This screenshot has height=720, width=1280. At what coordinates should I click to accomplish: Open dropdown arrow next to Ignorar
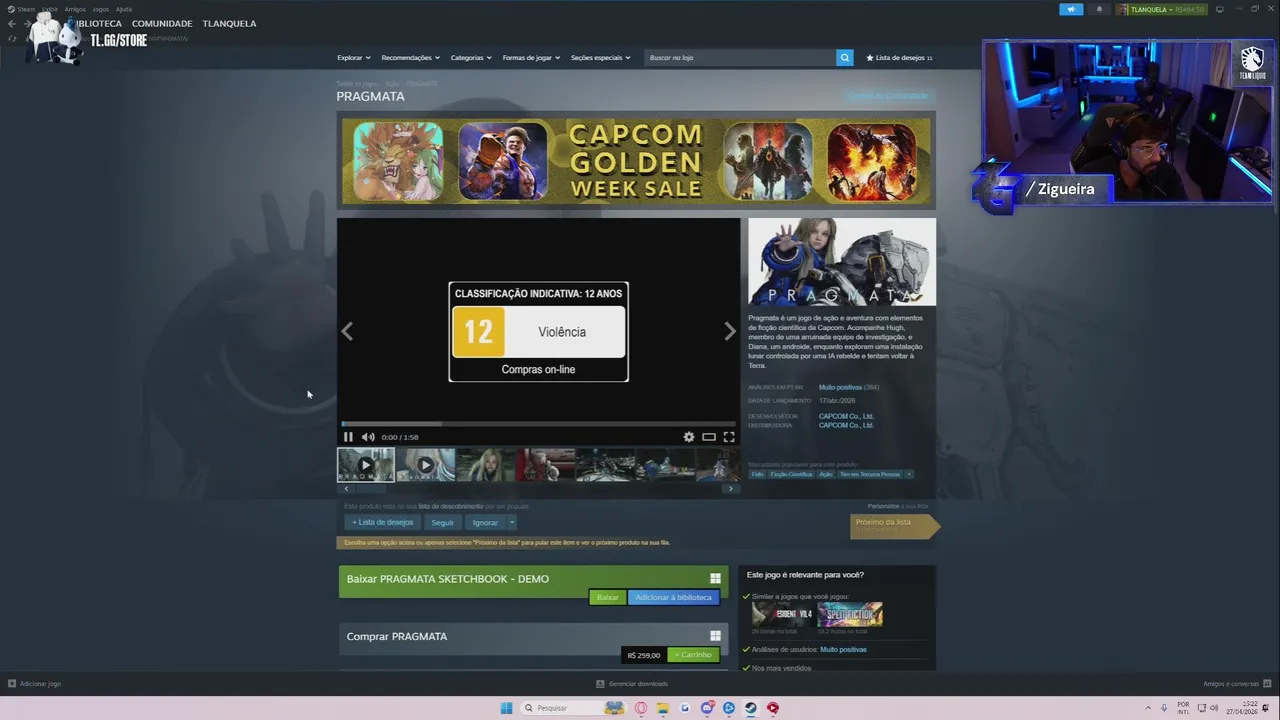click(x=512, y=522)
